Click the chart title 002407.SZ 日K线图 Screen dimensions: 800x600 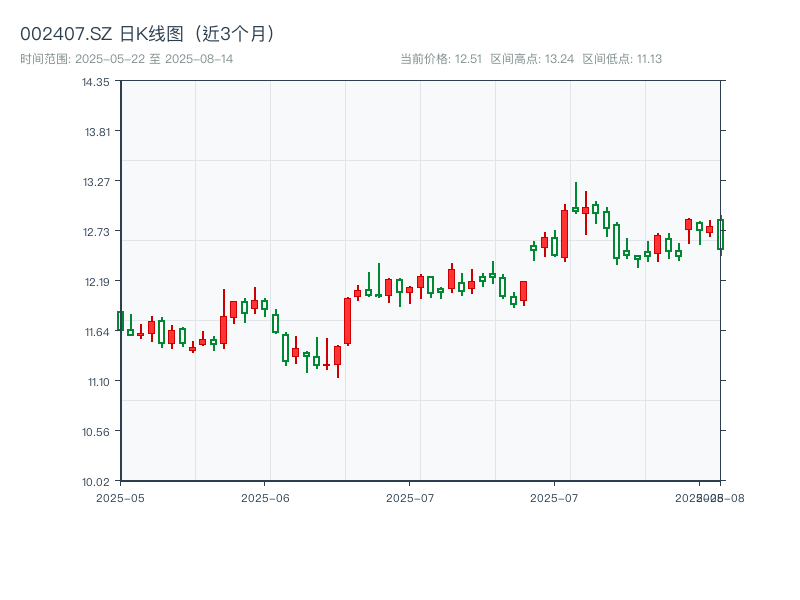[x=148, y=33]
